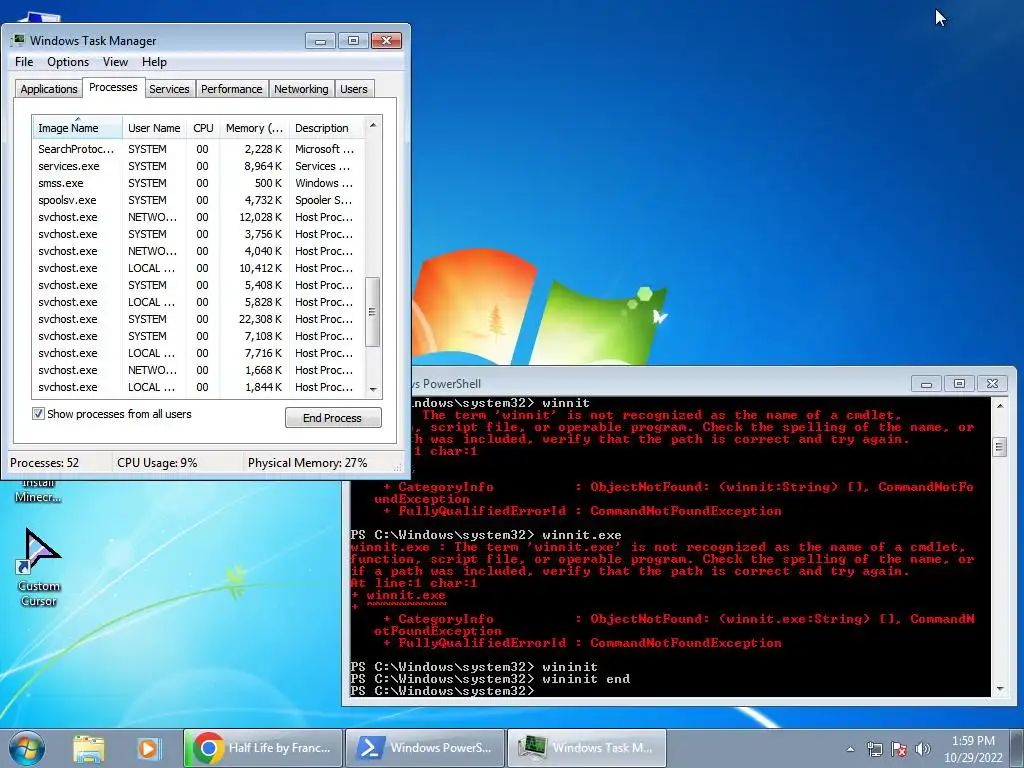
Task: Click 'winnit.exe' command line in PowerShell
Action: coord(486,536)
